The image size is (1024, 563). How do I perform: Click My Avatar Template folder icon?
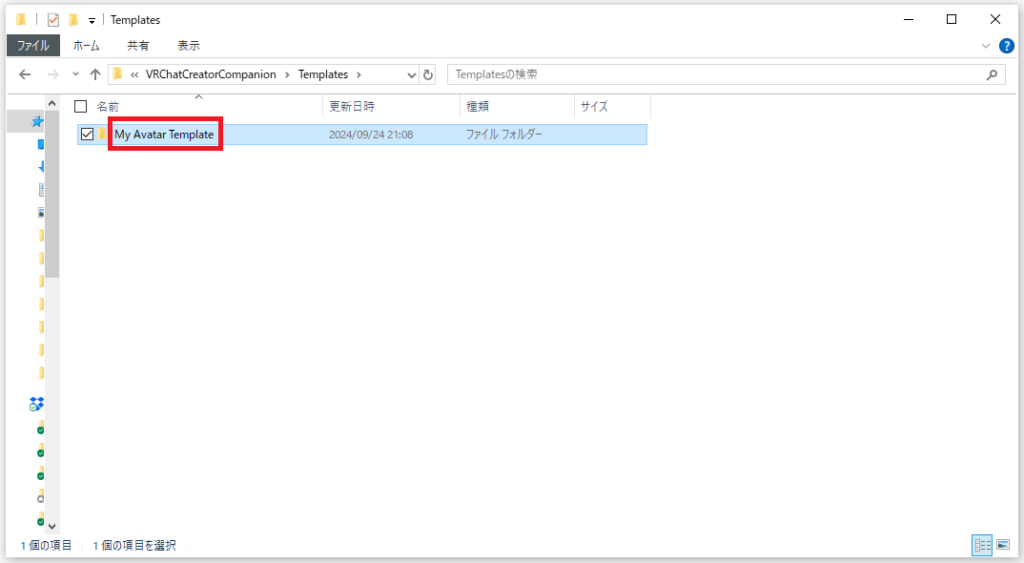click(103, 134)
